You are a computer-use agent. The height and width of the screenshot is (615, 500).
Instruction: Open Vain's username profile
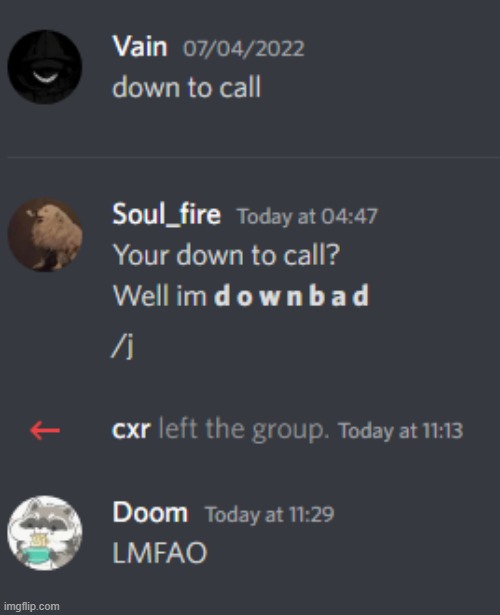point(140,47)
